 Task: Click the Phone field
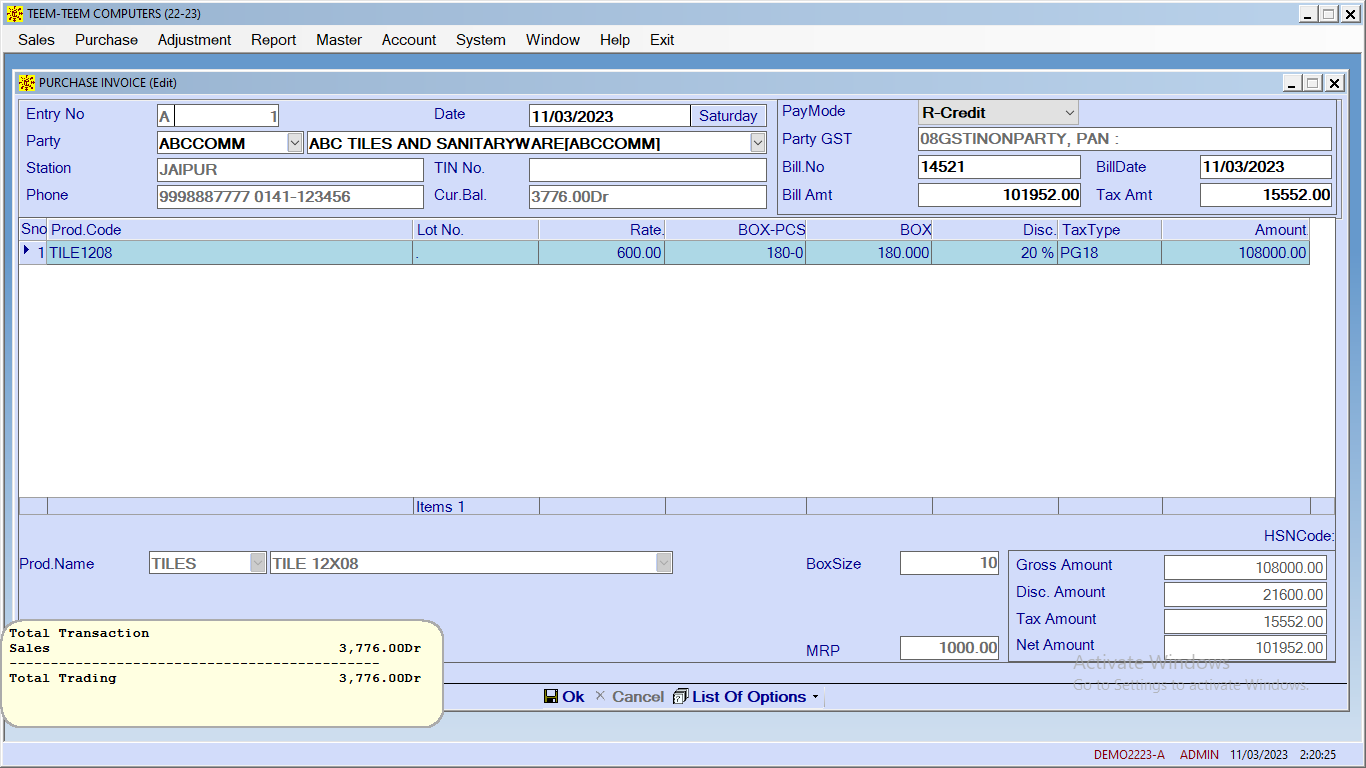290,197
